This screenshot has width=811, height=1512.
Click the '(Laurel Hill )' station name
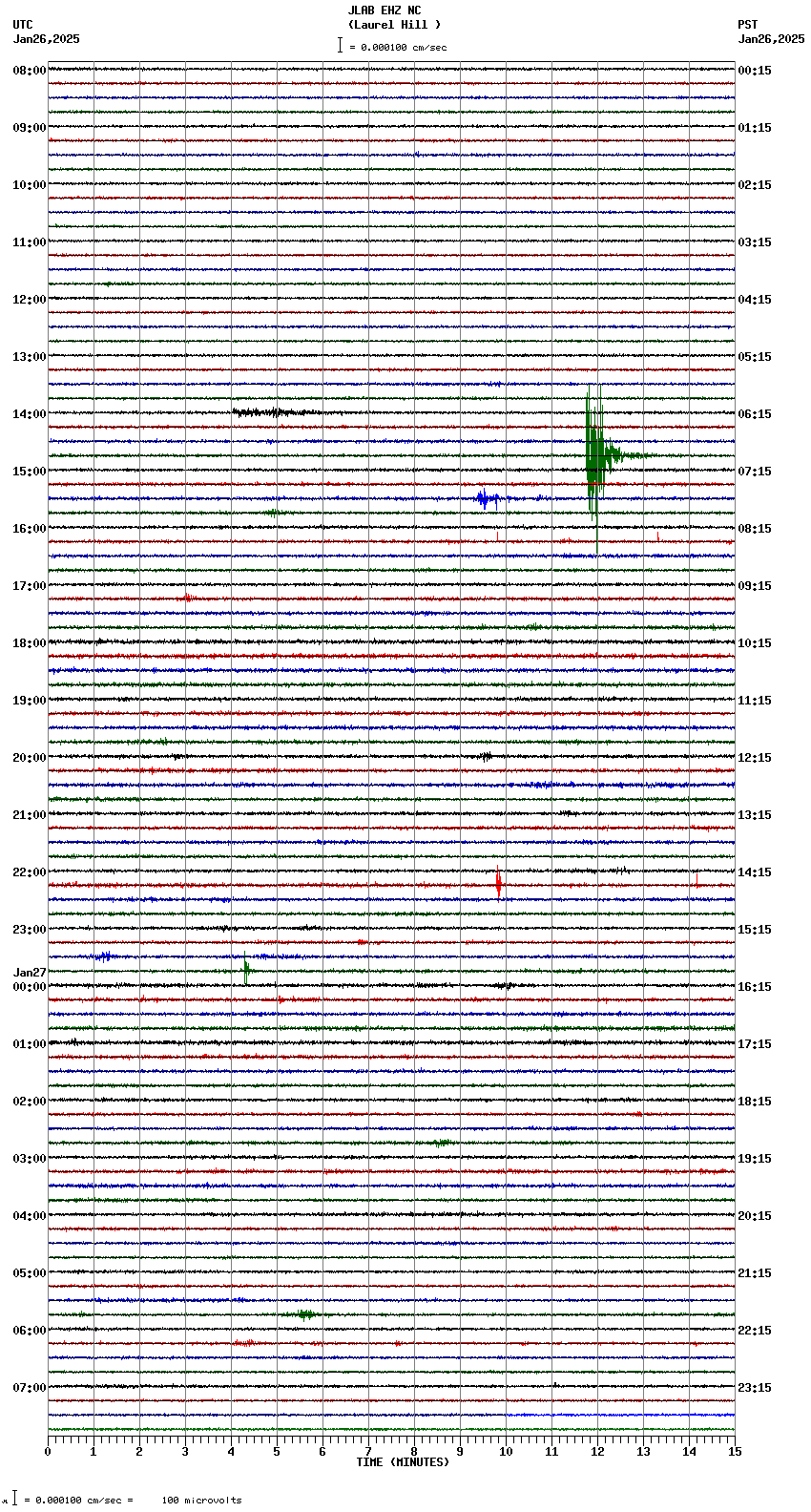pos(394,25)
